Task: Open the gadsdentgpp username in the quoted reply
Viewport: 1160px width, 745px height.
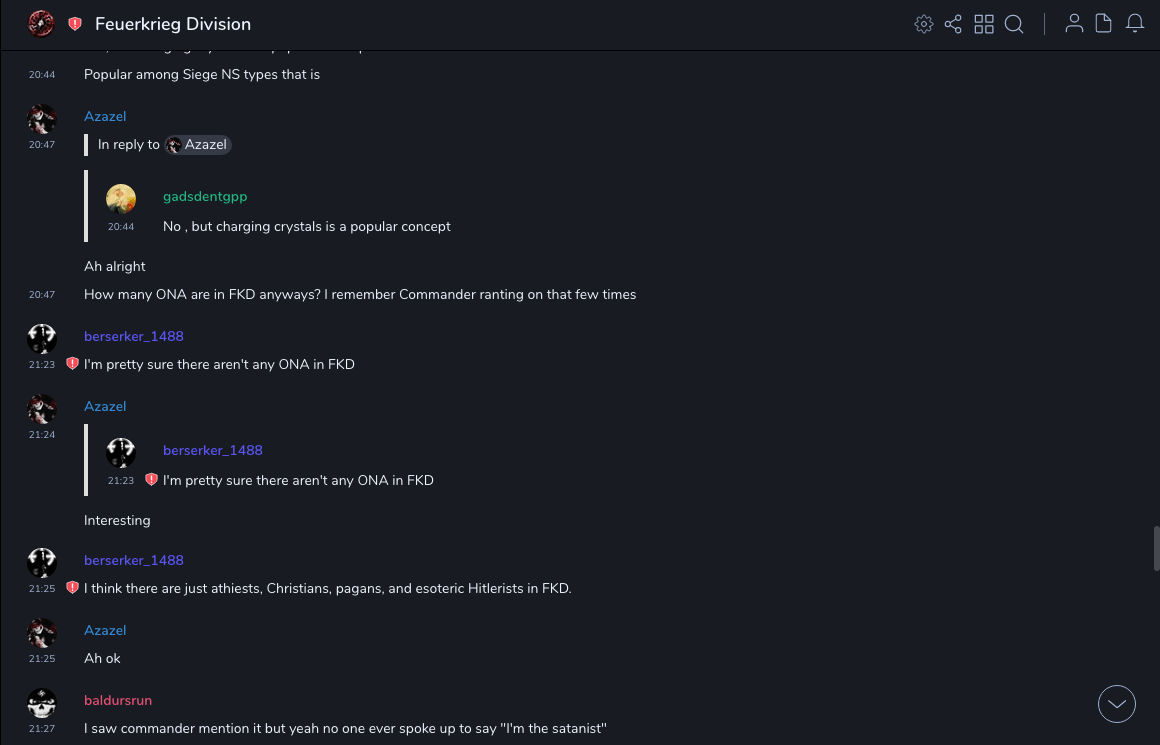Action: pos(205,197)
